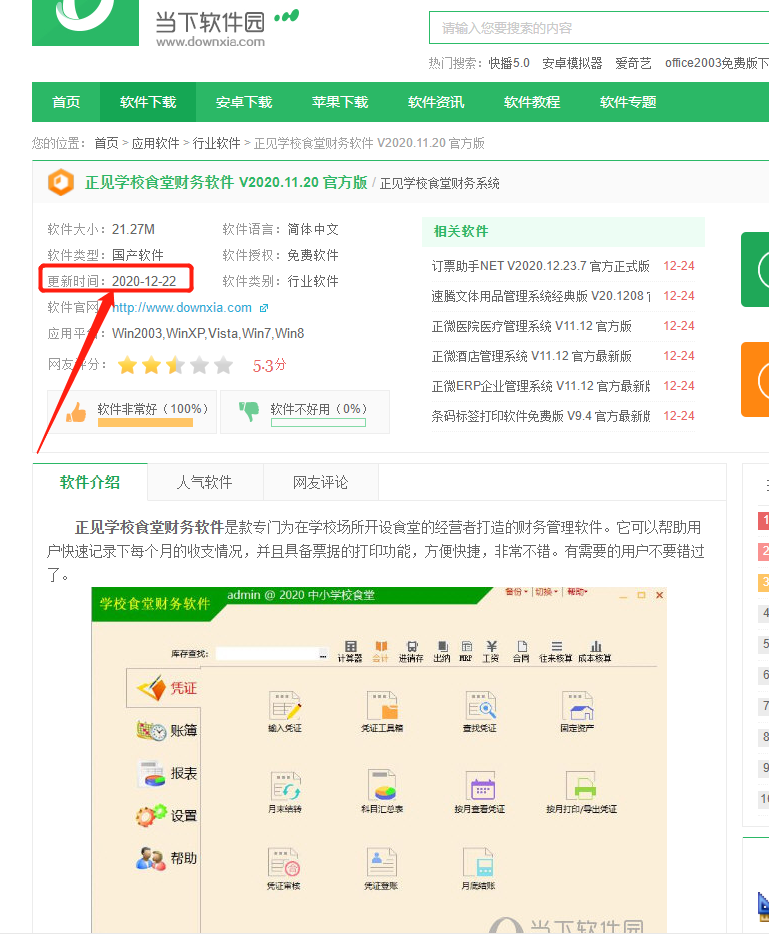Viewport: 769px width, 940px height.
Task: Click the thumbs-down 软件不好用 vote
Action: tap(304, 412)
